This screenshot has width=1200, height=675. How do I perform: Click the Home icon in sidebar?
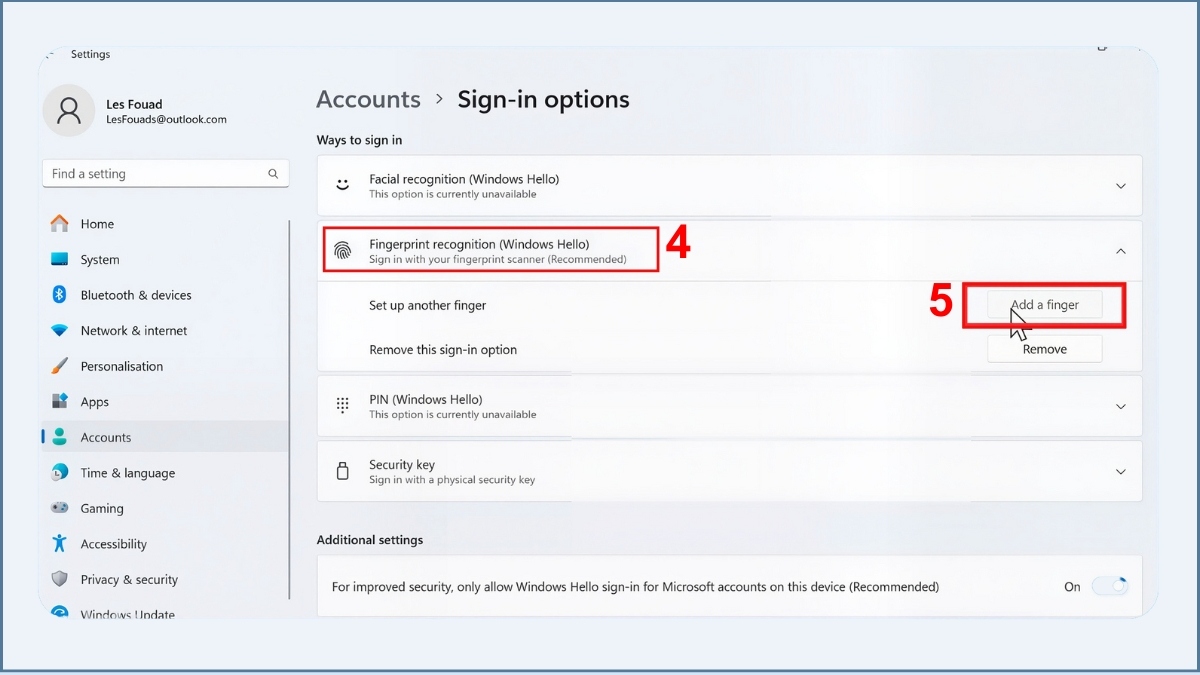pyautogui.click(x=60, y=224)
